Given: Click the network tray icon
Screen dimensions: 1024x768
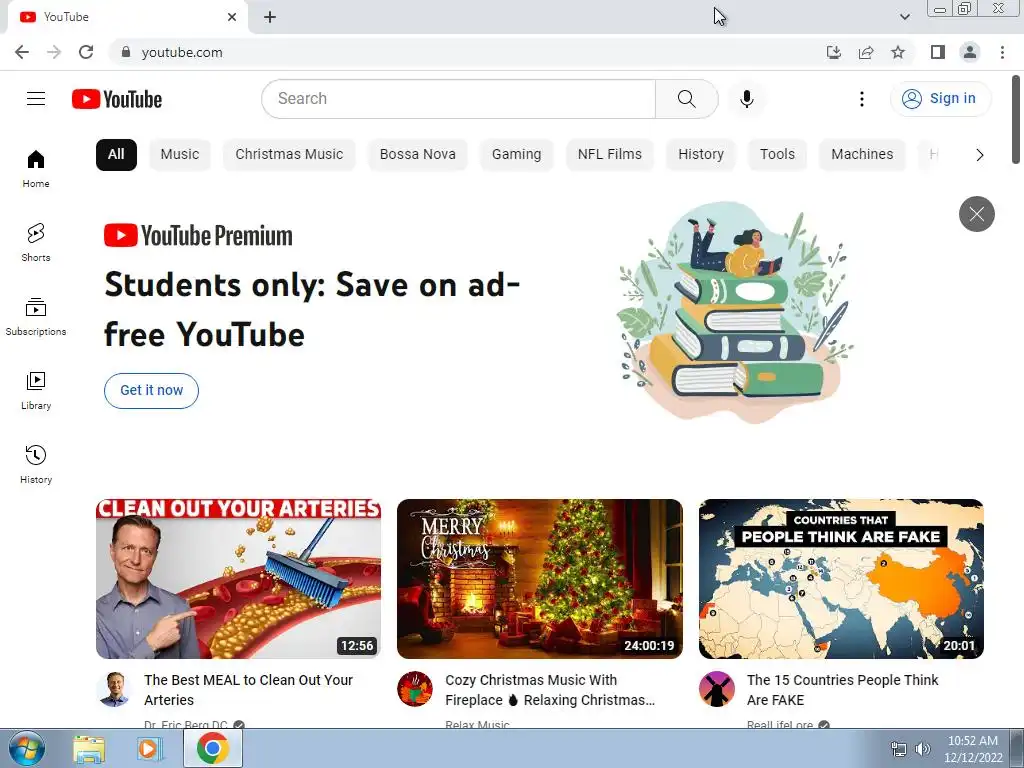Looking at the screenshot, I should pos(899,749).
